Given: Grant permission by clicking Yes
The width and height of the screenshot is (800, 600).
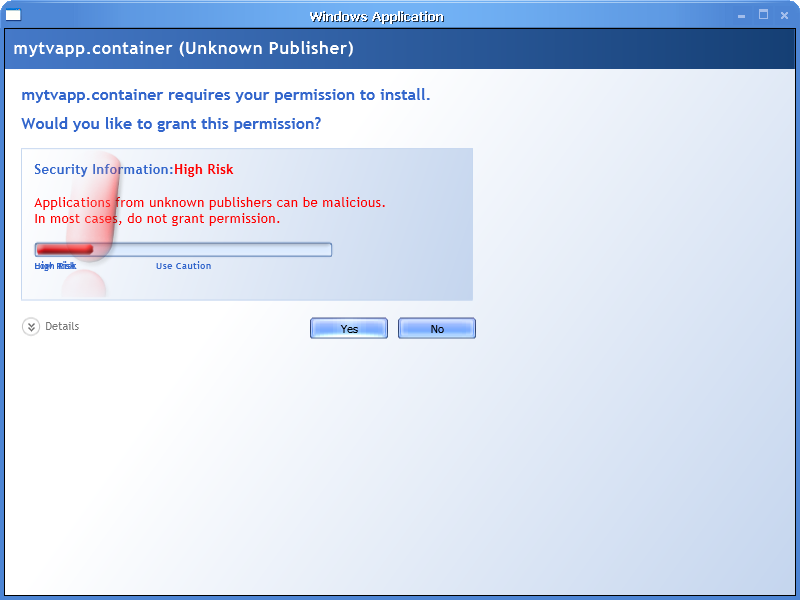Looking at the screenshot, I should (348, 328).
